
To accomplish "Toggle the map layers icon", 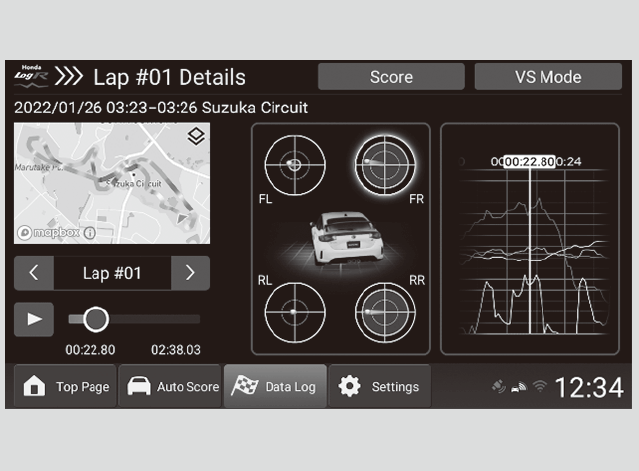I will (196, 136).
